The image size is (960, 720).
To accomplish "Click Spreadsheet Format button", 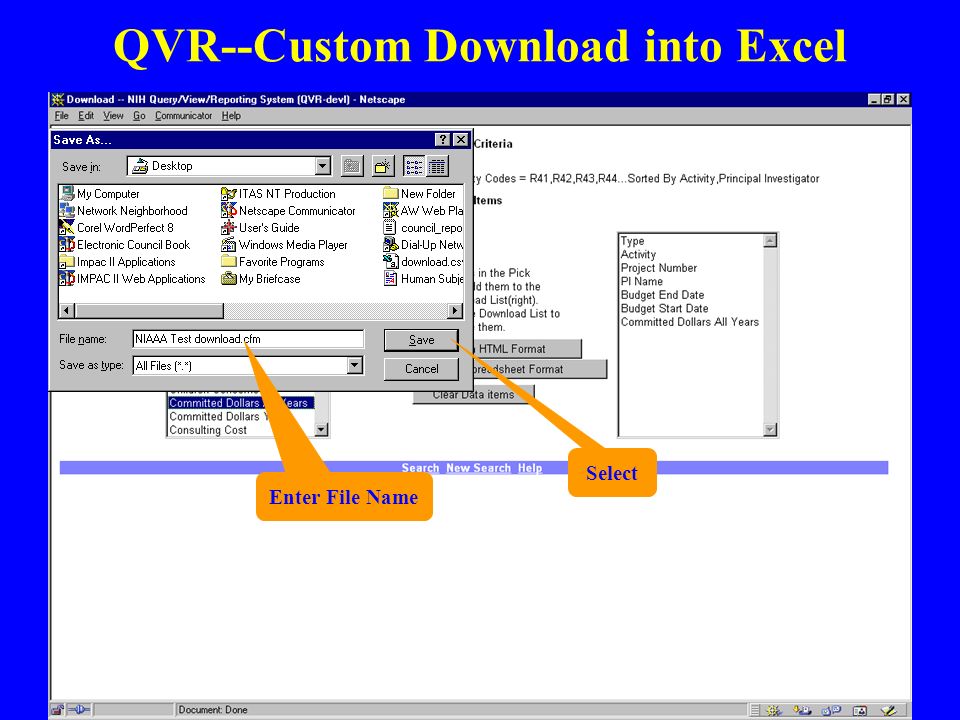I will coord(539,369).
